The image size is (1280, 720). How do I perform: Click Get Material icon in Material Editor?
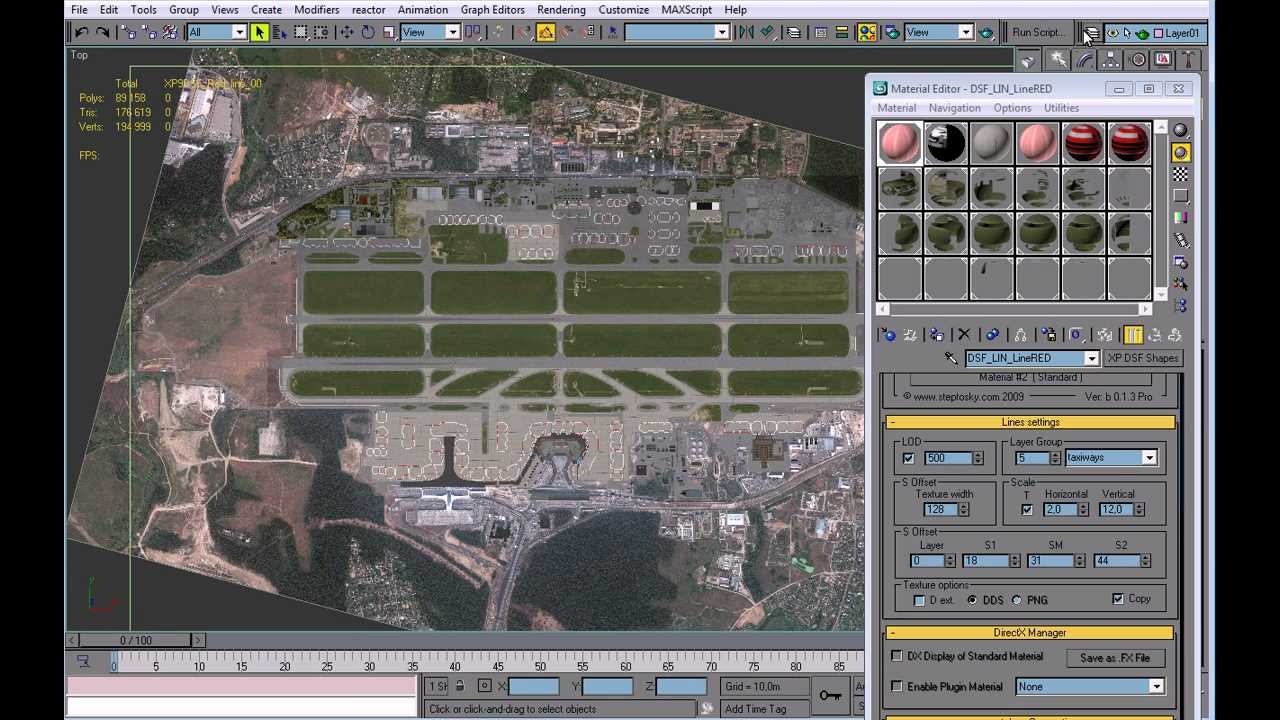point(887,335)
